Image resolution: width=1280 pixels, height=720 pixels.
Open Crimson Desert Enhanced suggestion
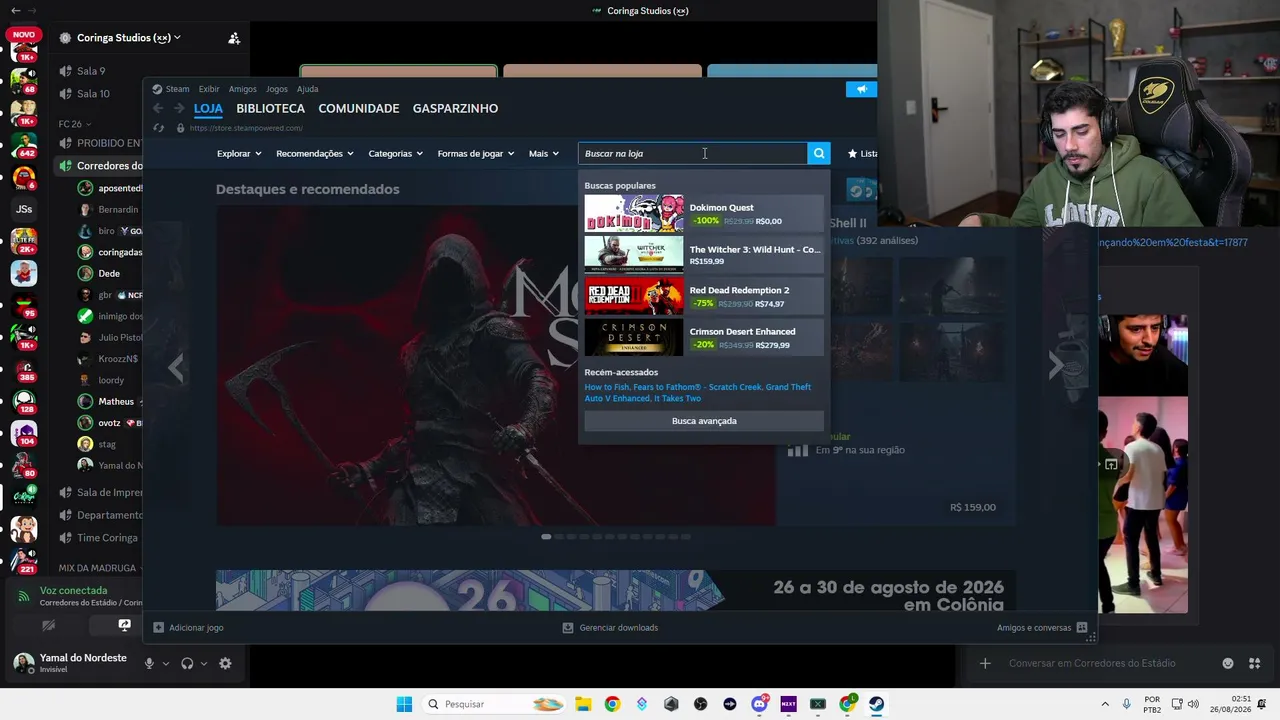tap(704, 337)
